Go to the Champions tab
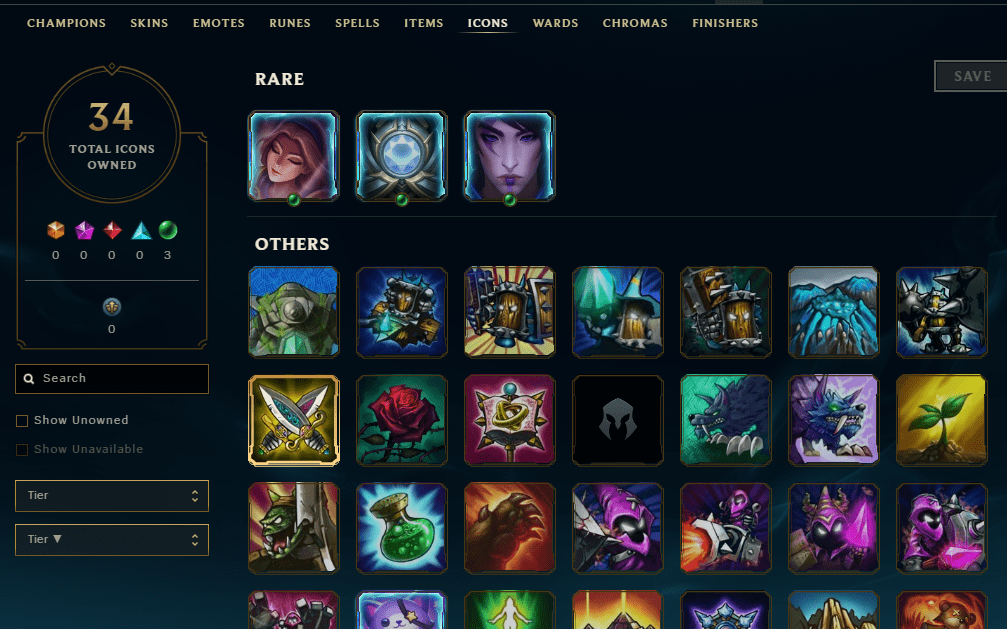The image size is (1007, 629). coord(66,23)
